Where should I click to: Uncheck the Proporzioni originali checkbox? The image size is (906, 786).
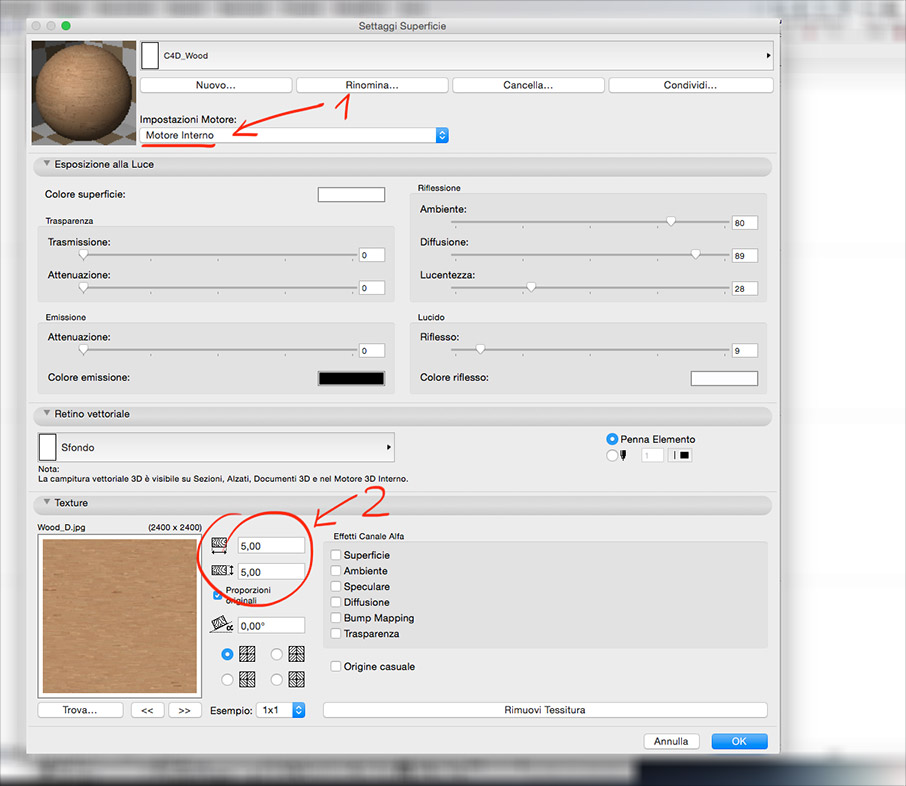(x=218, y=595)
